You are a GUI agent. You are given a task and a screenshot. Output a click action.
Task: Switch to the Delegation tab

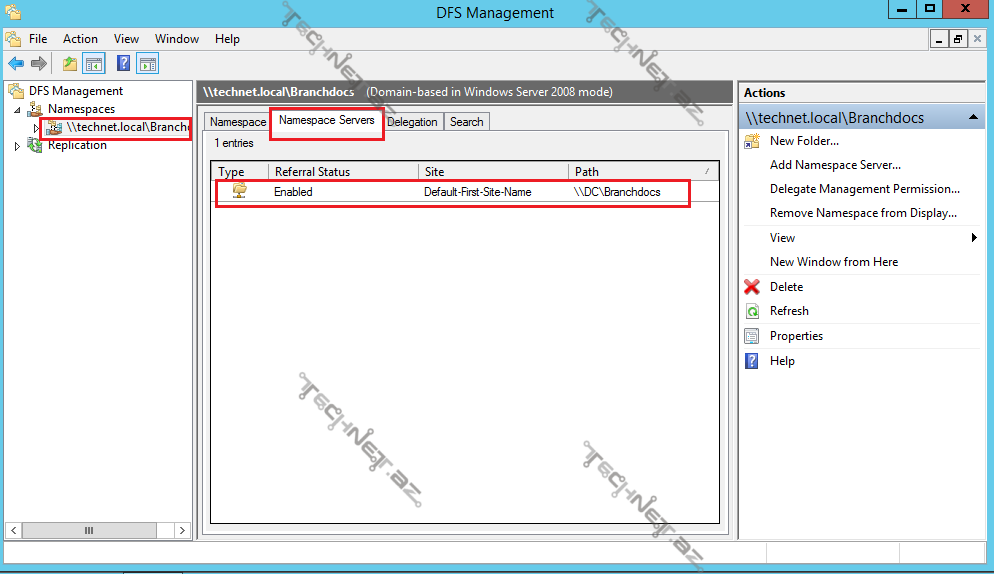[412, 122]
